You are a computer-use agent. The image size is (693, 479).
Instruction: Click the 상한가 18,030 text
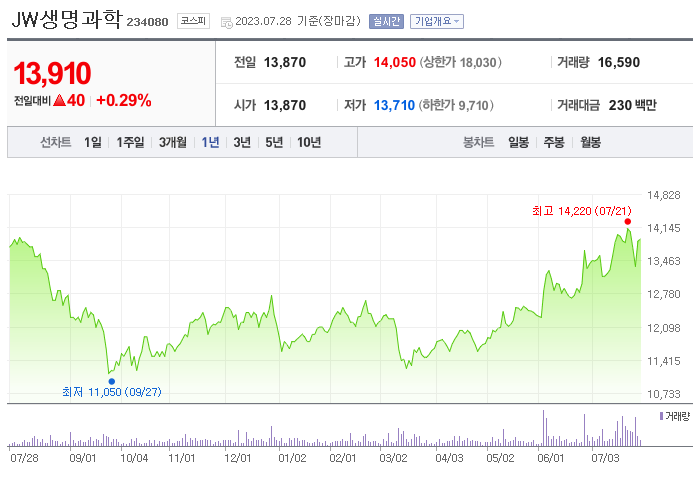(460, 62)
